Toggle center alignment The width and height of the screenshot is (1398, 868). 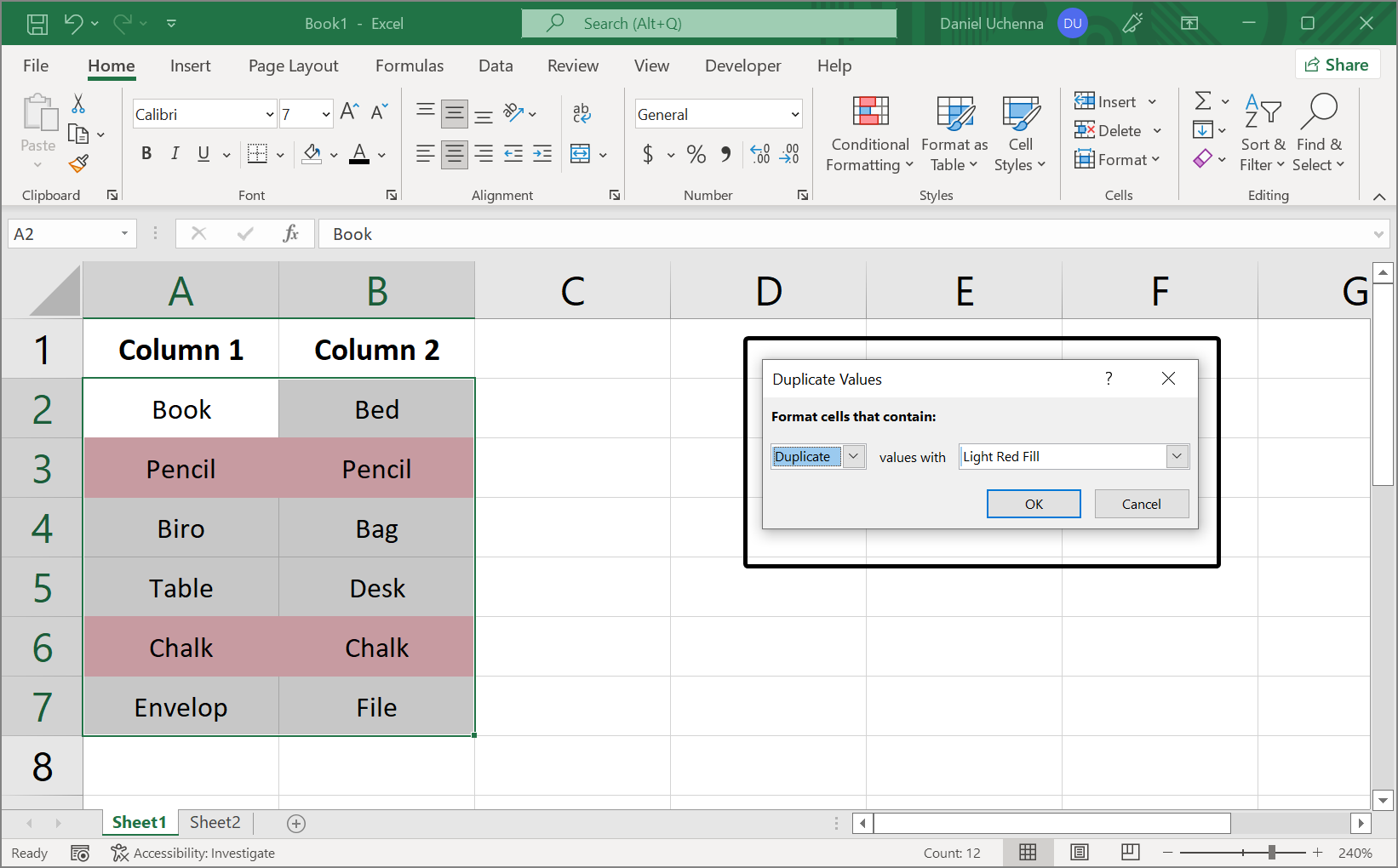(454, 154)
